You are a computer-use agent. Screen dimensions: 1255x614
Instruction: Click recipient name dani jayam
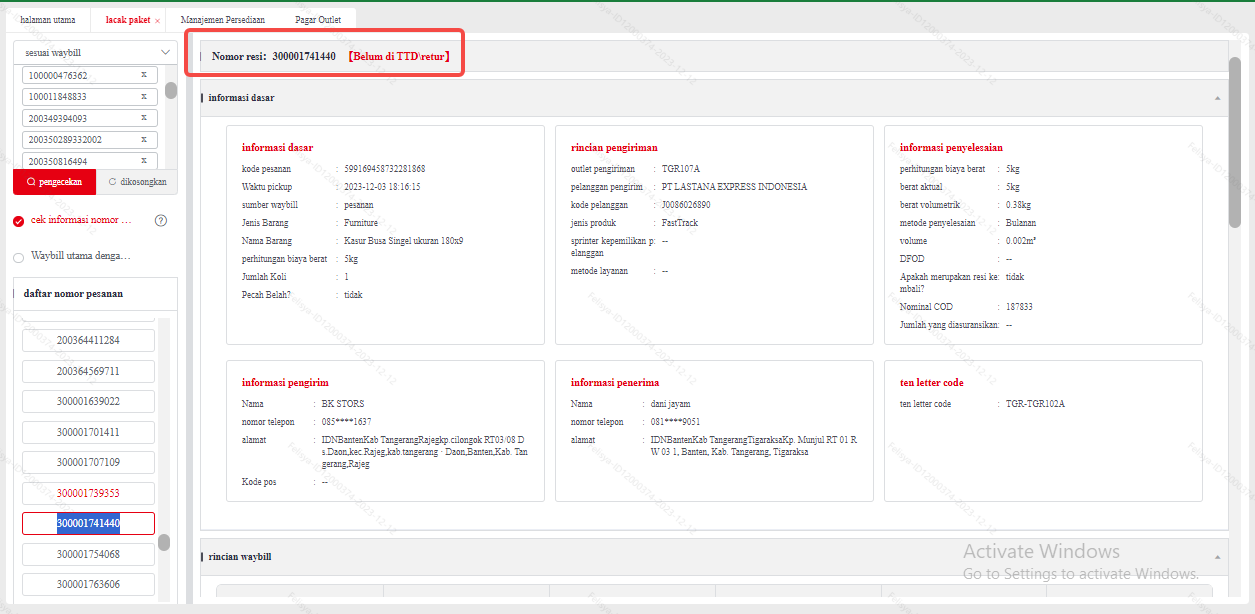671,404
